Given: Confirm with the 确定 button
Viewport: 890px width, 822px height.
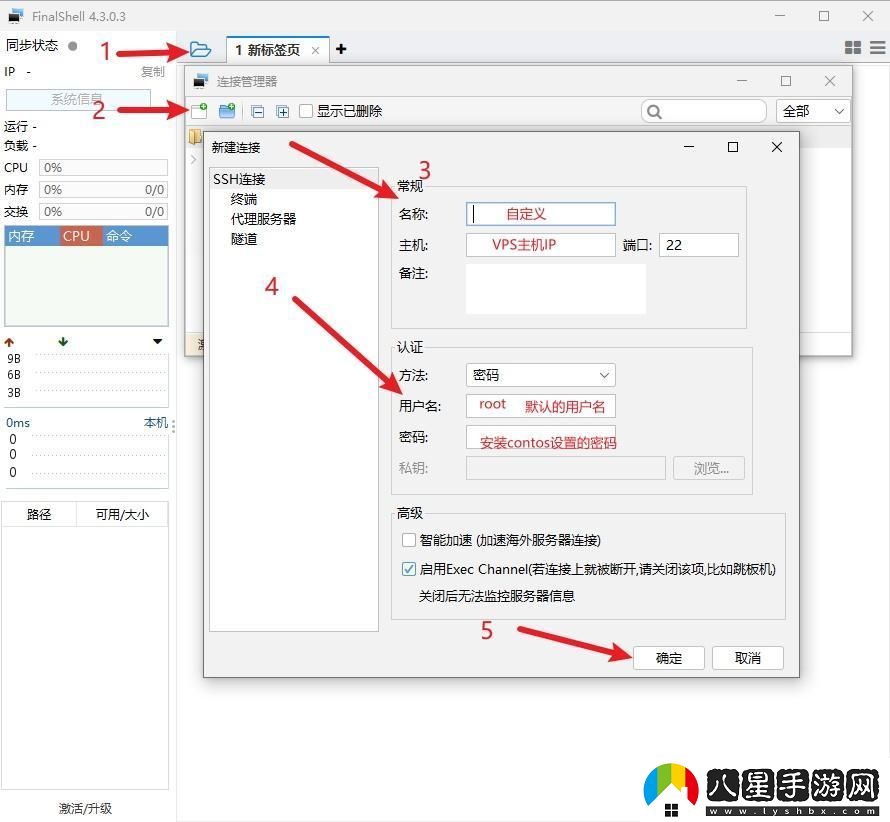Looking at the screenshot, I should pos(669,658).
